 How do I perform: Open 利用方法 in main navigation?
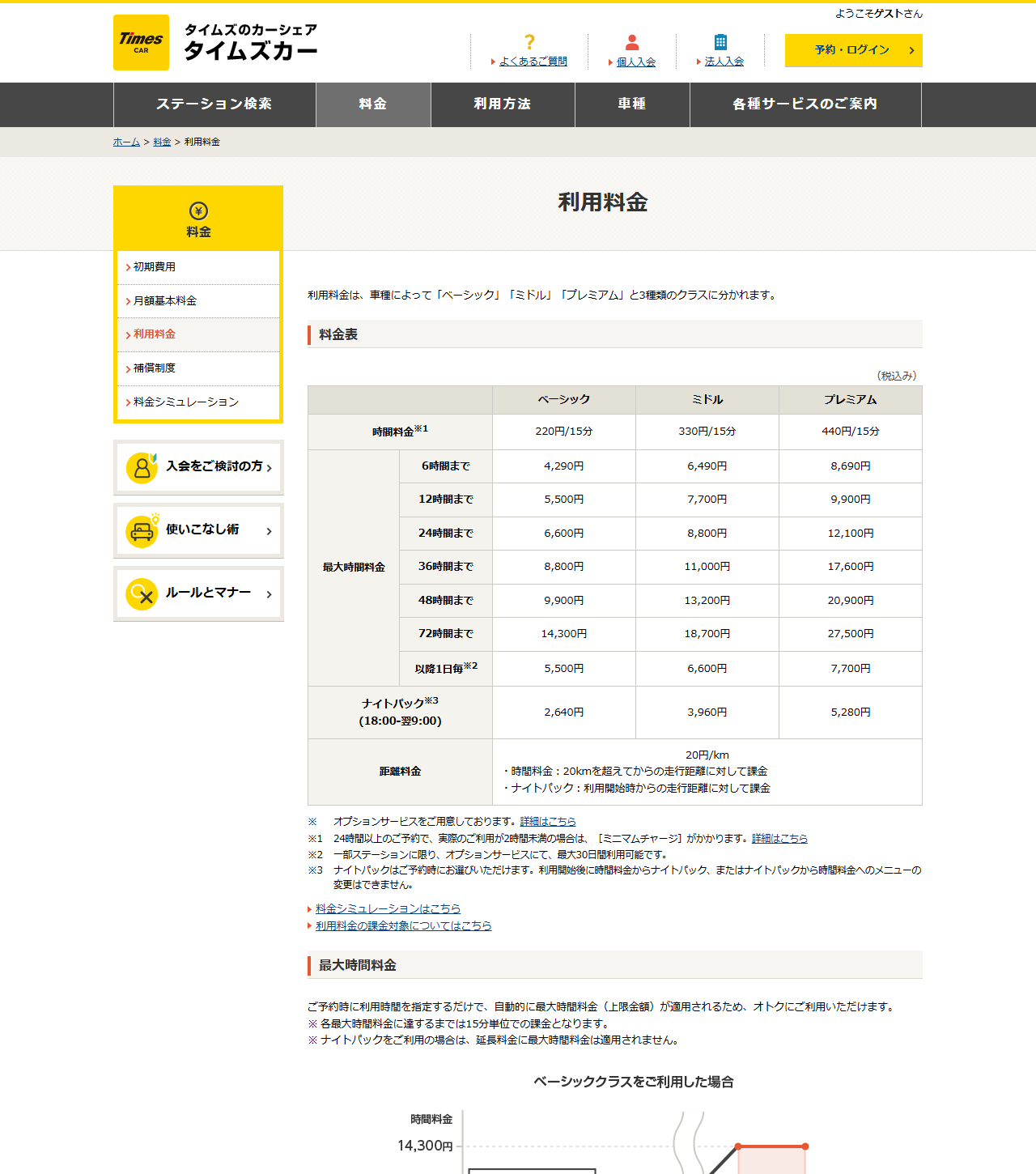(x=503, y=104)
